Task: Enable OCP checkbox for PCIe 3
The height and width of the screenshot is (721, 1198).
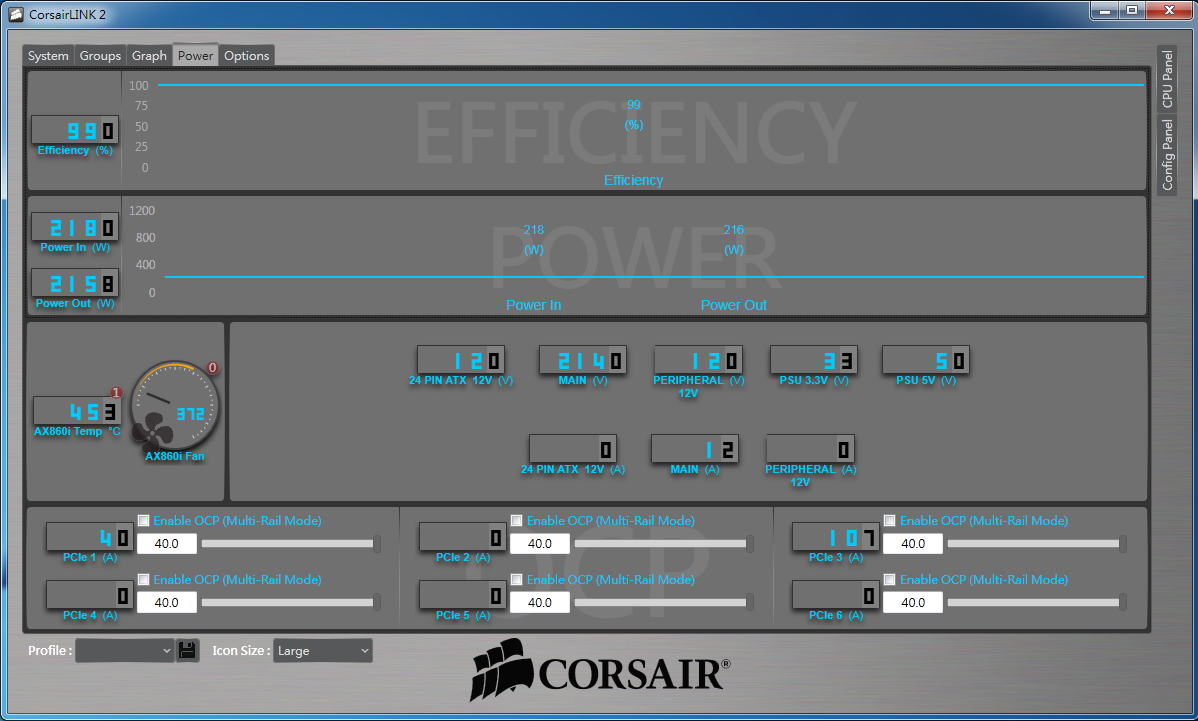Action: click(889, 520)
